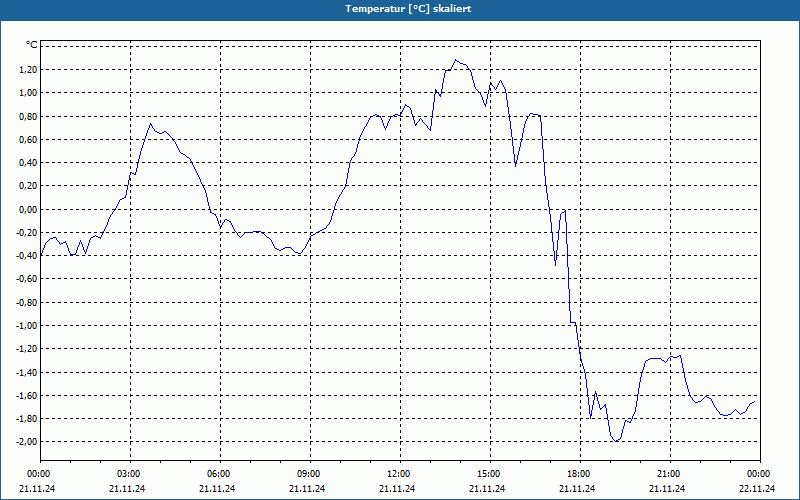Viewport: 800px width, 500px height.
Task: Click the '0,00' y-axis zero label
Action: point(29,209)
